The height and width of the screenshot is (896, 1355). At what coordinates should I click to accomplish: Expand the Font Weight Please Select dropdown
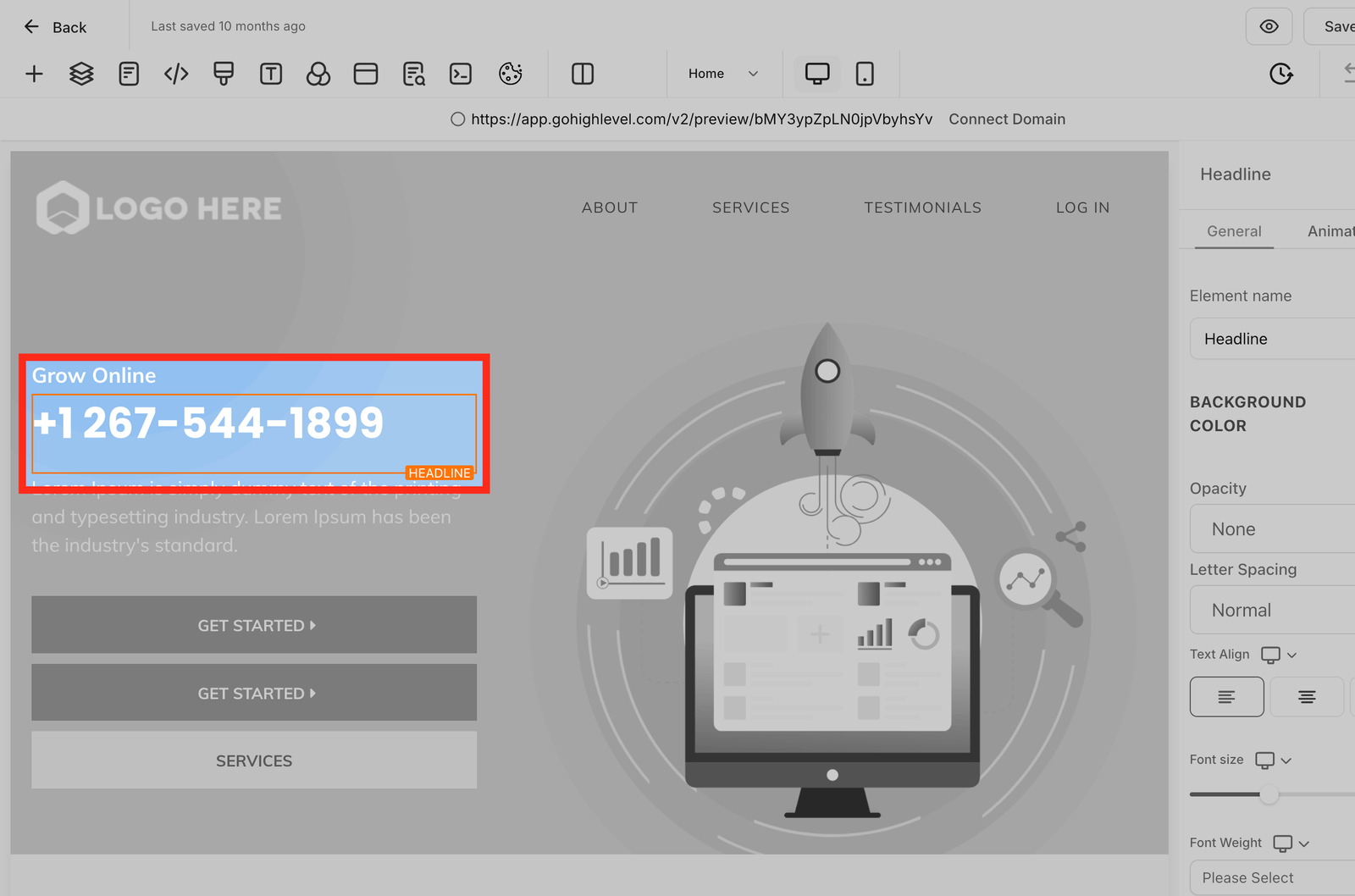click(x=1270, y=877)
